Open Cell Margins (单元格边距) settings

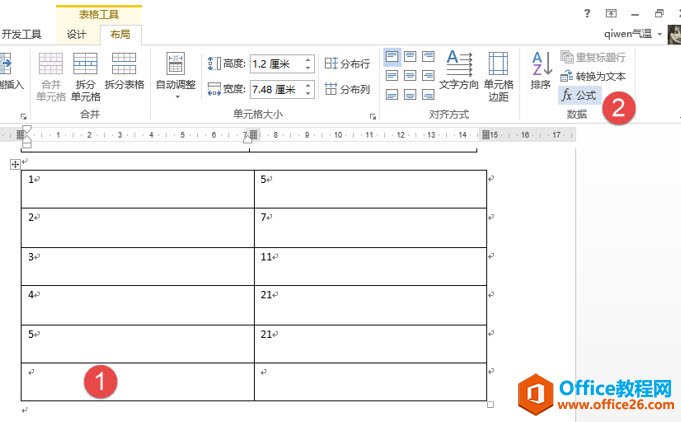(498, 76)
